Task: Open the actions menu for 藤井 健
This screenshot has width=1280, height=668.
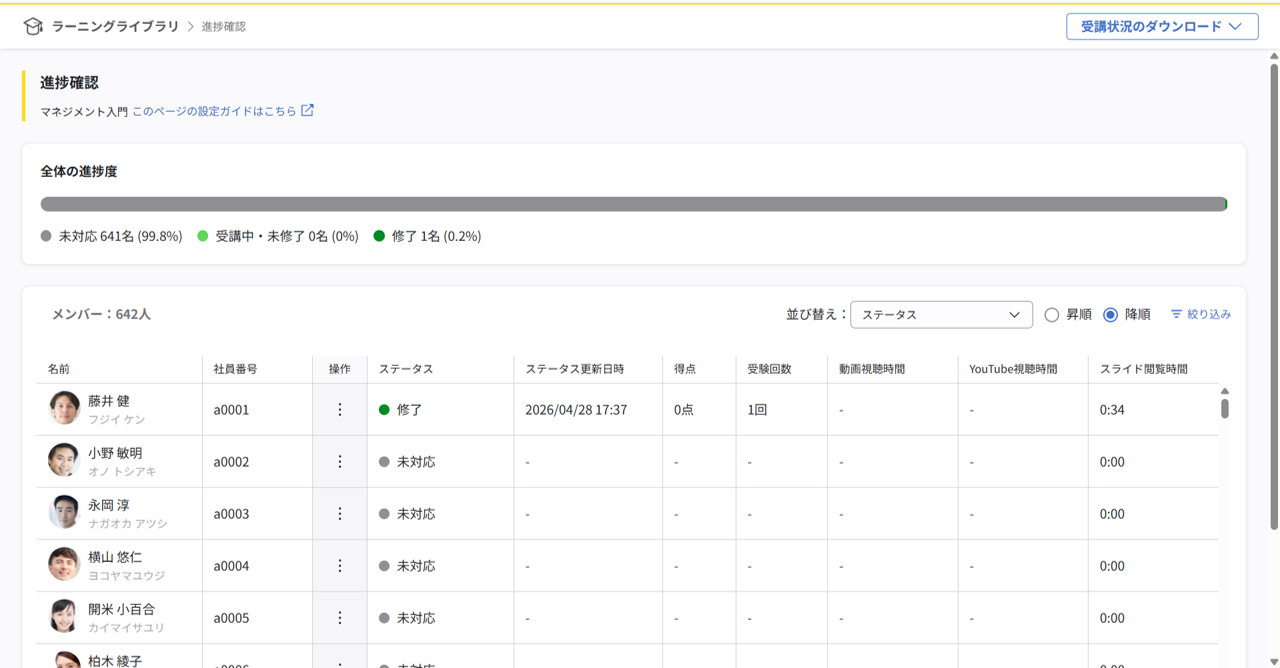Action: point(340,410)
